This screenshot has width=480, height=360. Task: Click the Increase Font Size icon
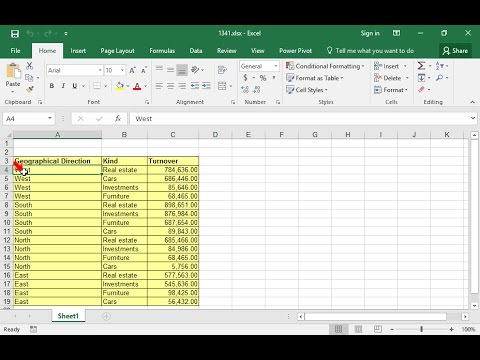pyautogui.click(x=132, y=70)
